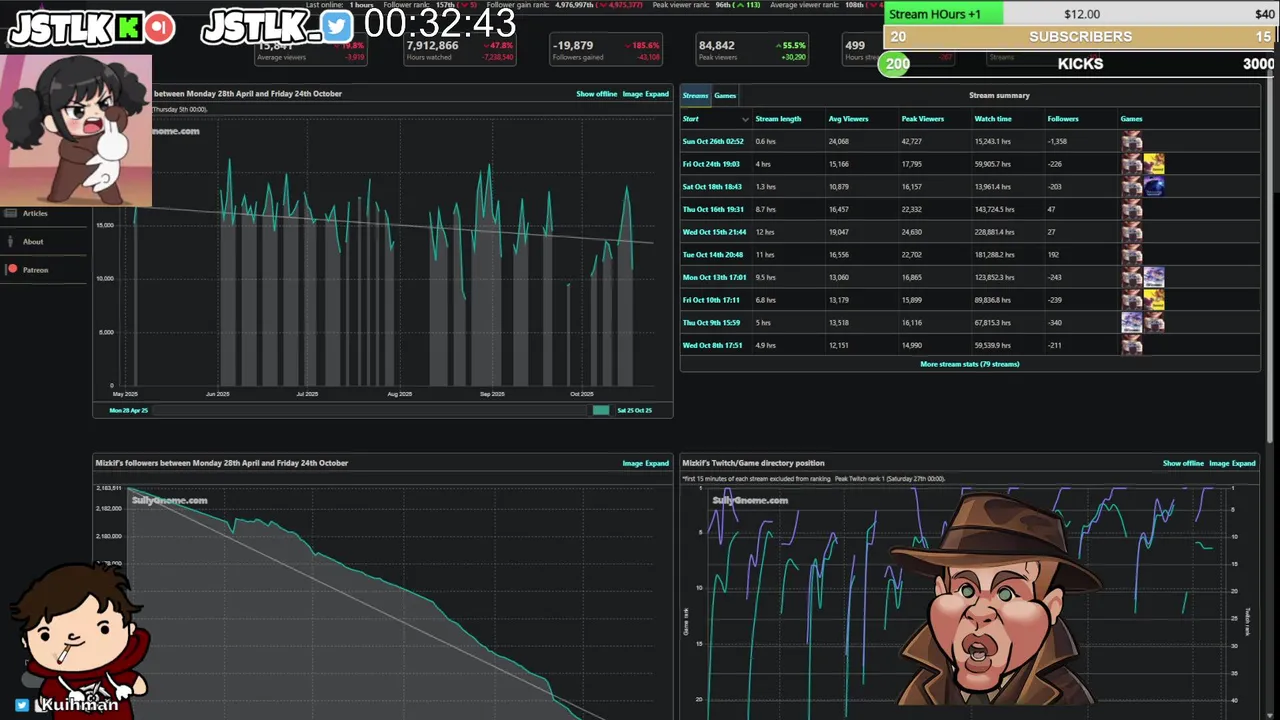Click the Sat 25 Oct 25 range label
Image resolution: width=1280 pixels, height=720 pixels.
[634, 410]
